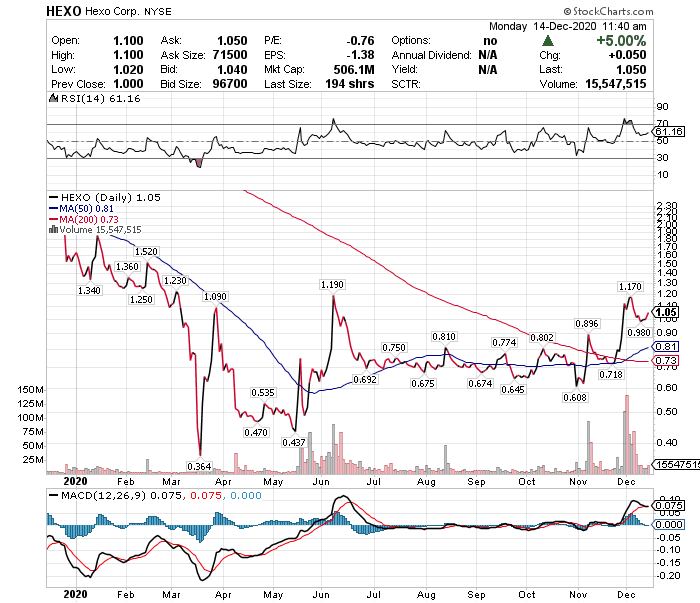Click the Bid Size value 96700
Viewport: 700px width, 603px height.
pyautogui.click(x=230, y=84)
